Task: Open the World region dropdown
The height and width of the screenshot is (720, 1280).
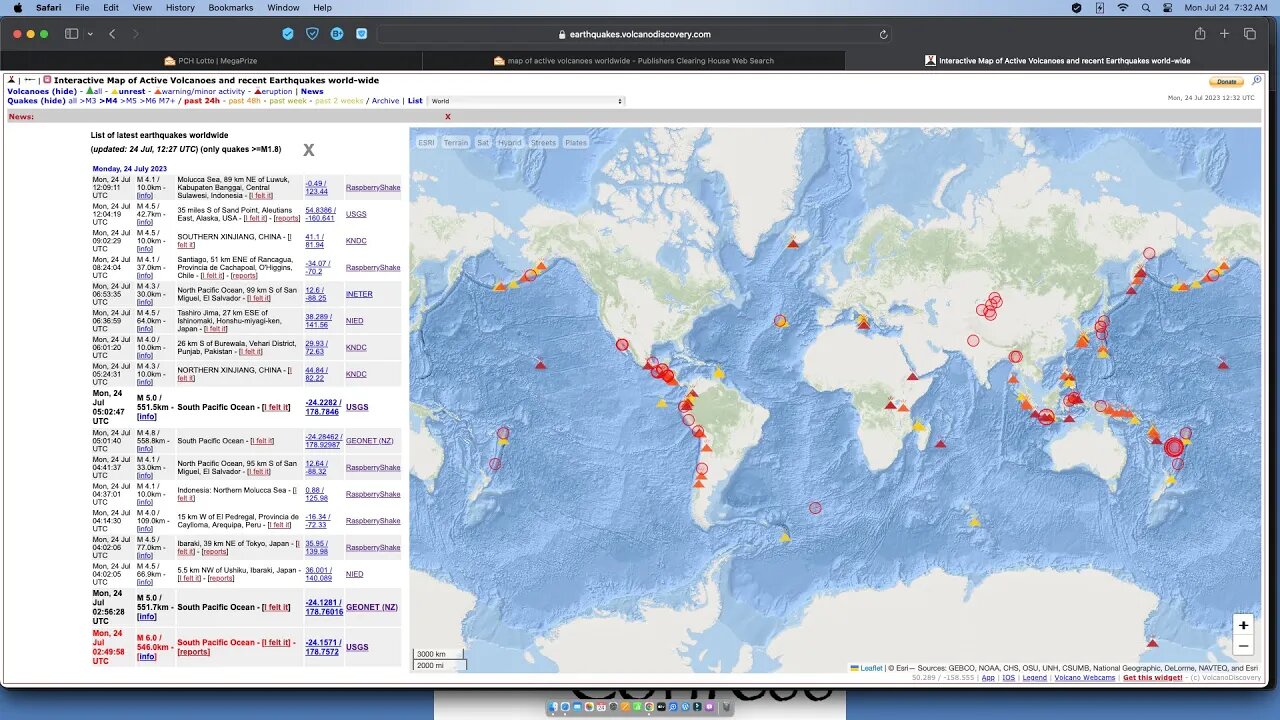Action: (527, 101)
